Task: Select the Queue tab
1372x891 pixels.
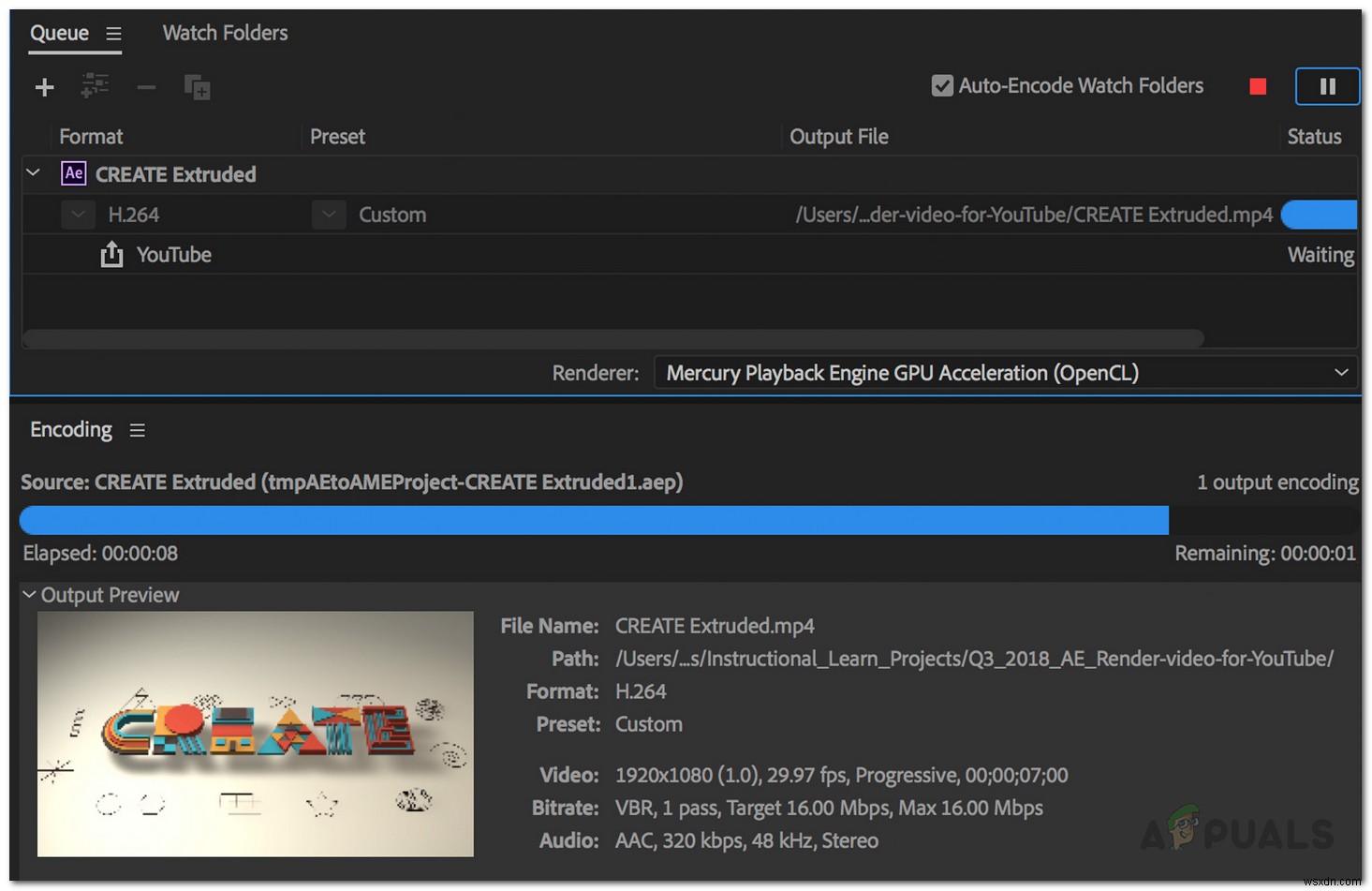Action: coord(58,33)
